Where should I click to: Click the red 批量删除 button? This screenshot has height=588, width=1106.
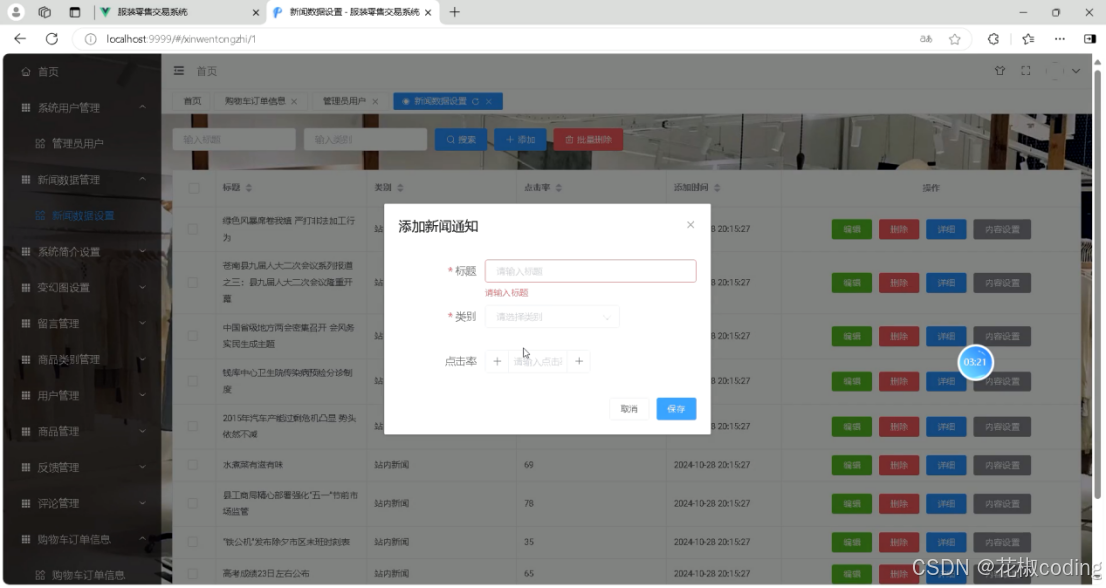pos(589,138)
